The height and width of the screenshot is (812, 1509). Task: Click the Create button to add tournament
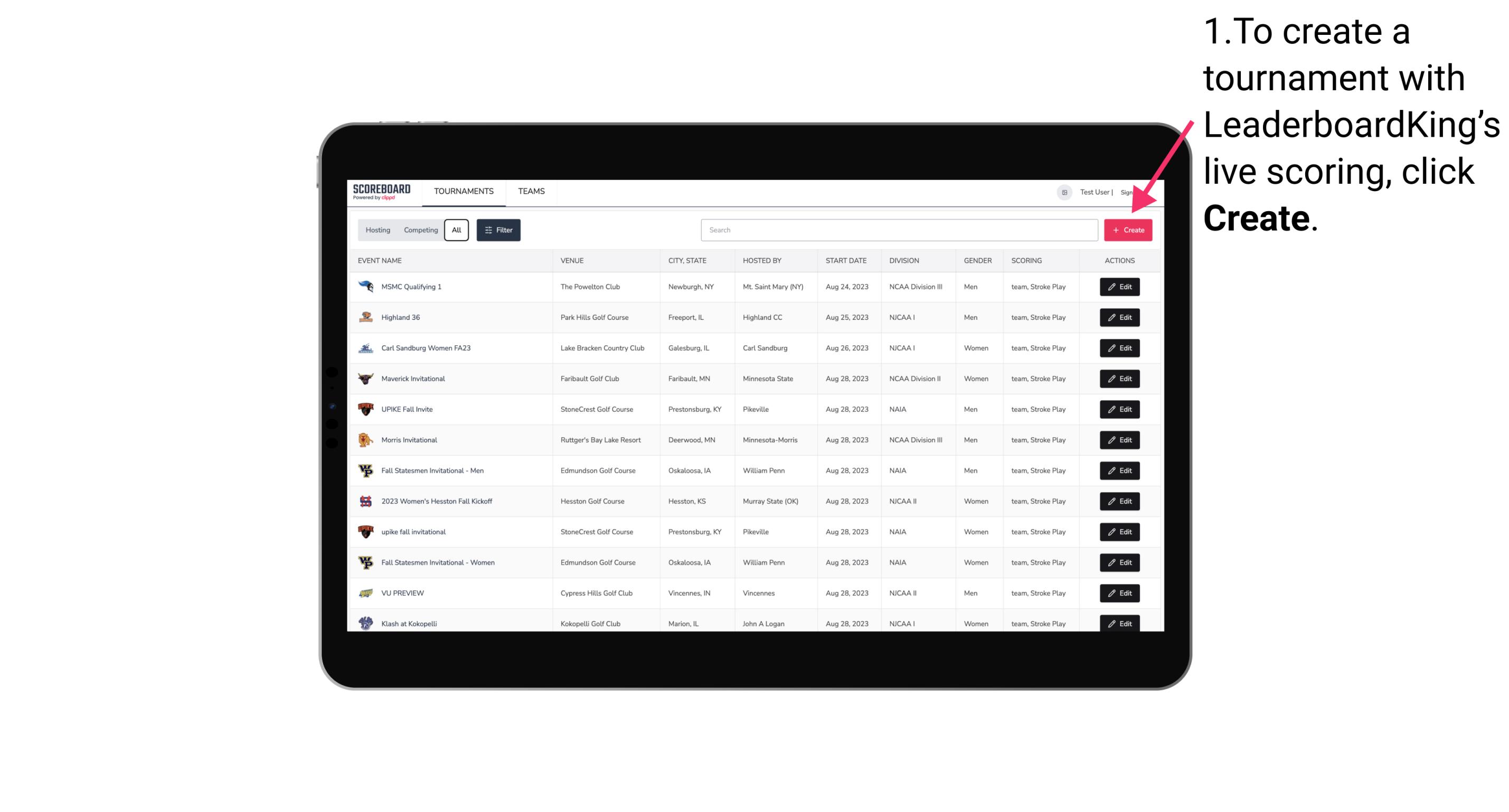1128,230
